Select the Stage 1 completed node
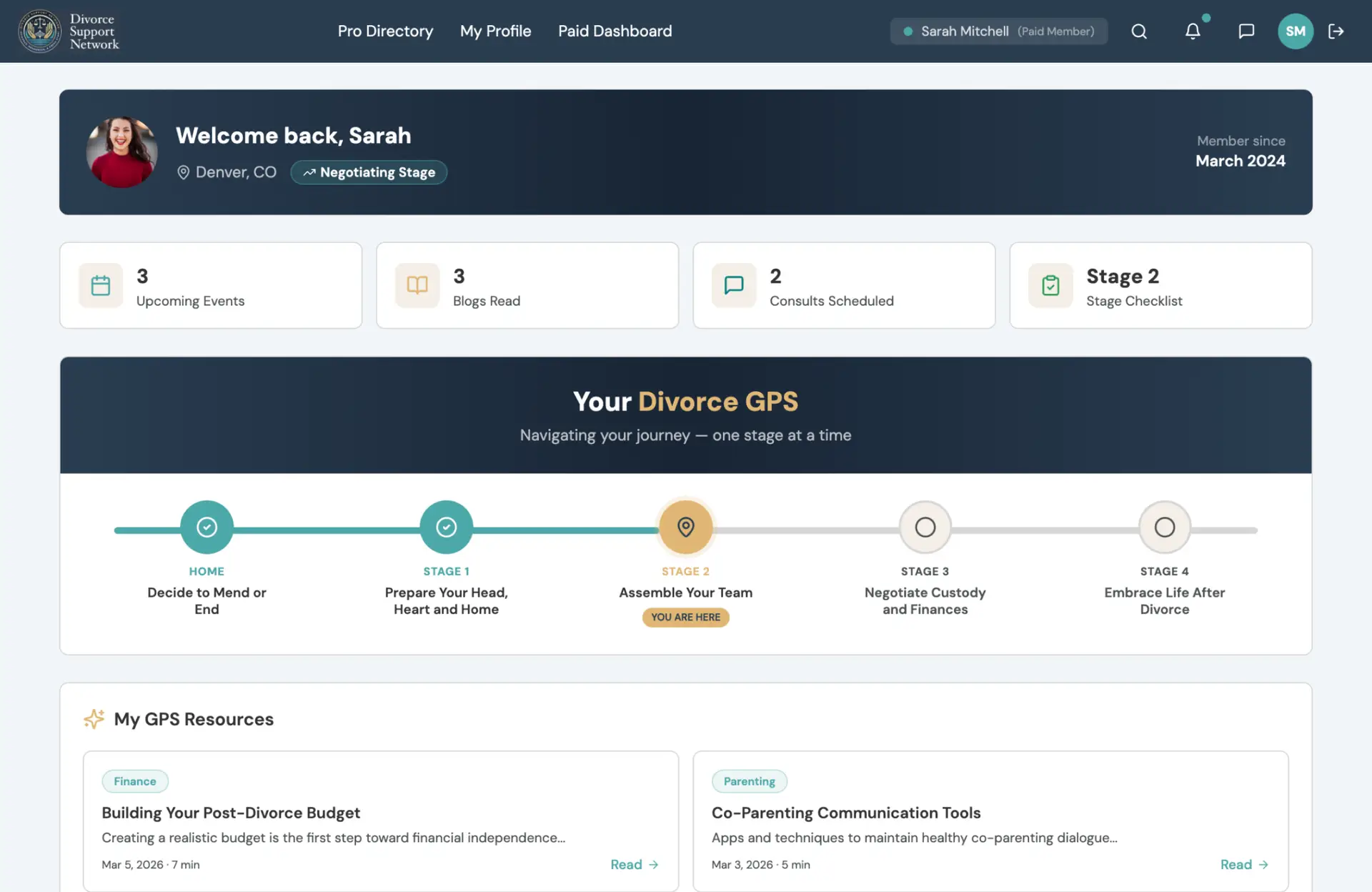Image resolution: width=1372 pixels, height=892 pixels. (446, 527)
